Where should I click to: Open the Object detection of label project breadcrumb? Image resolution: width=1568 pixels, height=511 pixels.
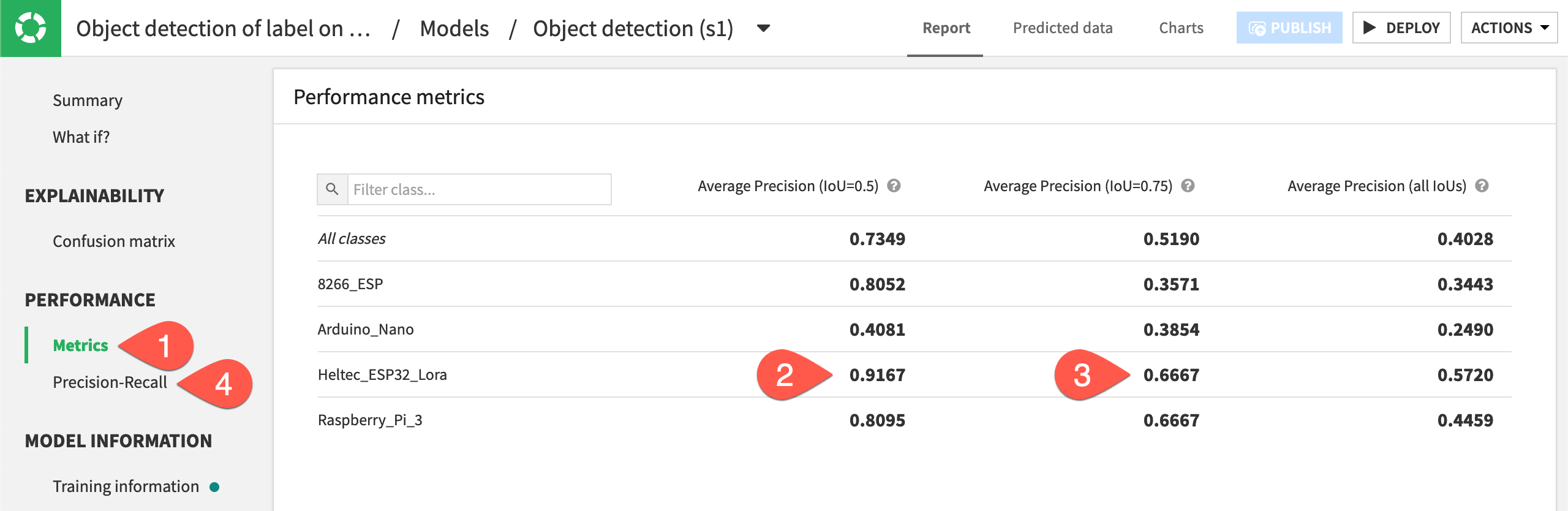[224, 29]
